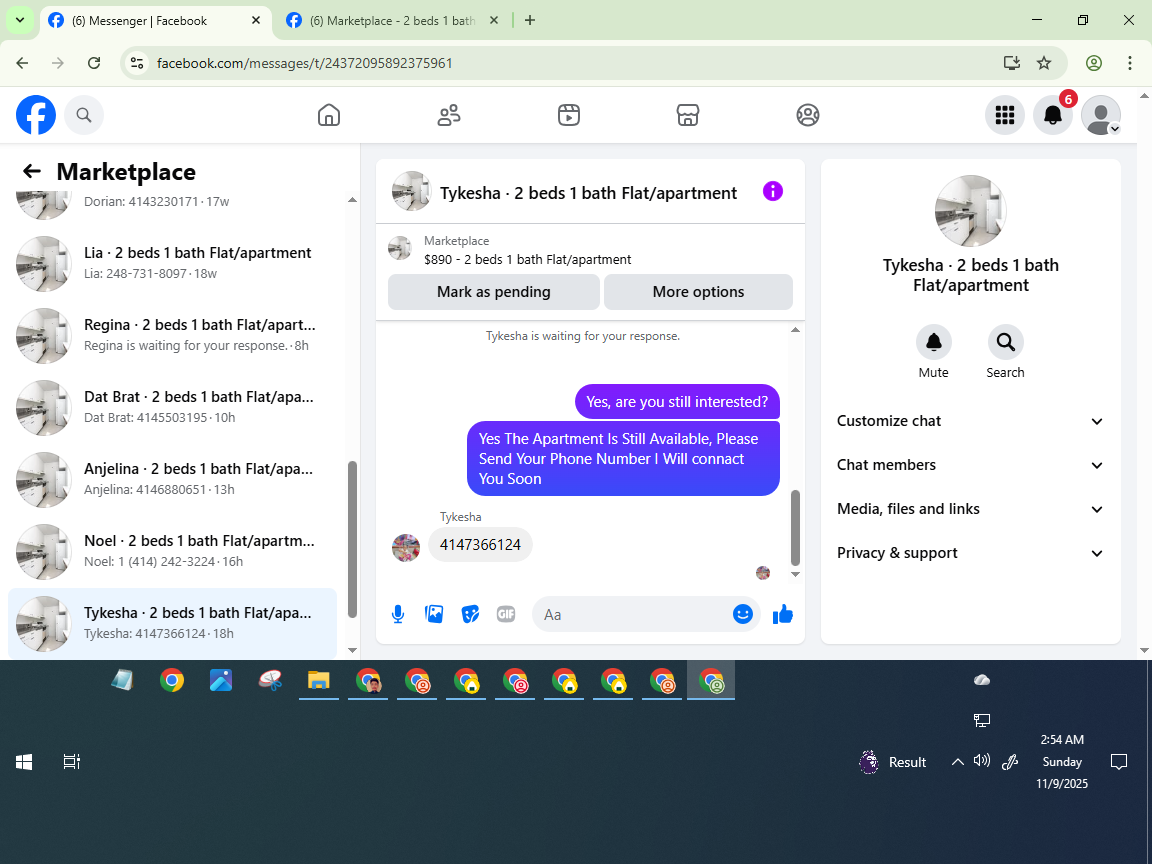Choose a sticker icon
1152x864 pixels.
pyautogui.click(x=470, y=614)
